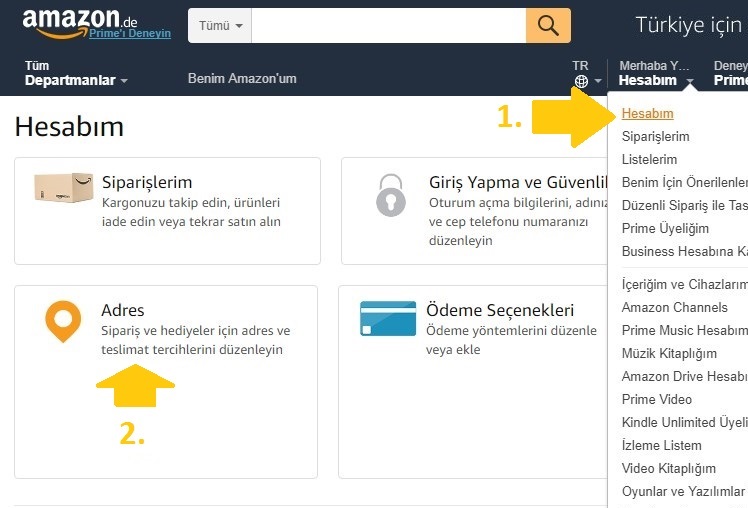748x508 pixels.
Task: Open Business Hesabına menu entry
Action: tap(685, 251)
